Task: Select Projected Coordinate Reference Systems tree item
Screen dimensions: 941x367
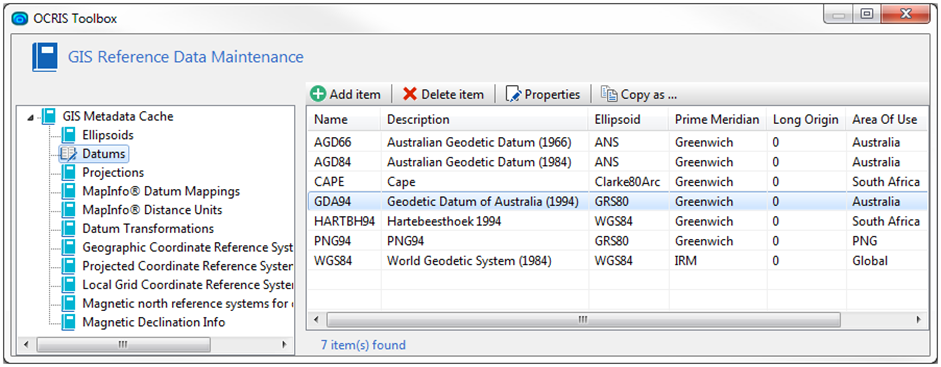Action: click(x=187, y=266)
